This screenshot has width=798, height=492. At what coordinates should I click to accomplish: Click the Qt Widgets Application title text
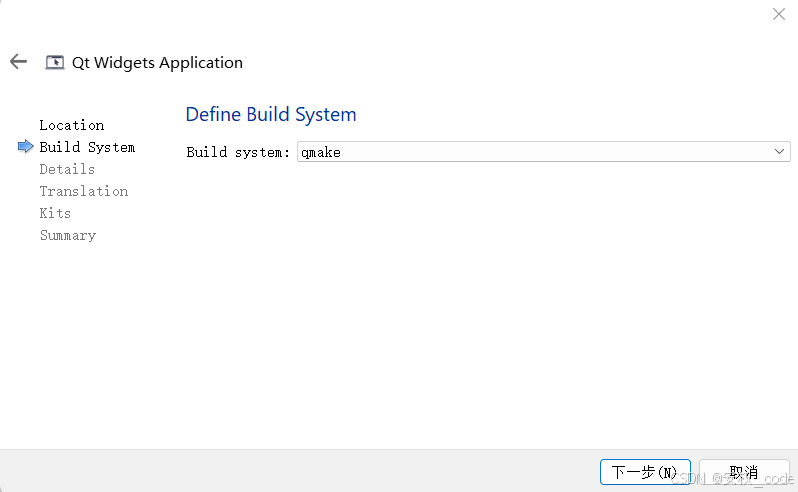click(x=157, y=63)
